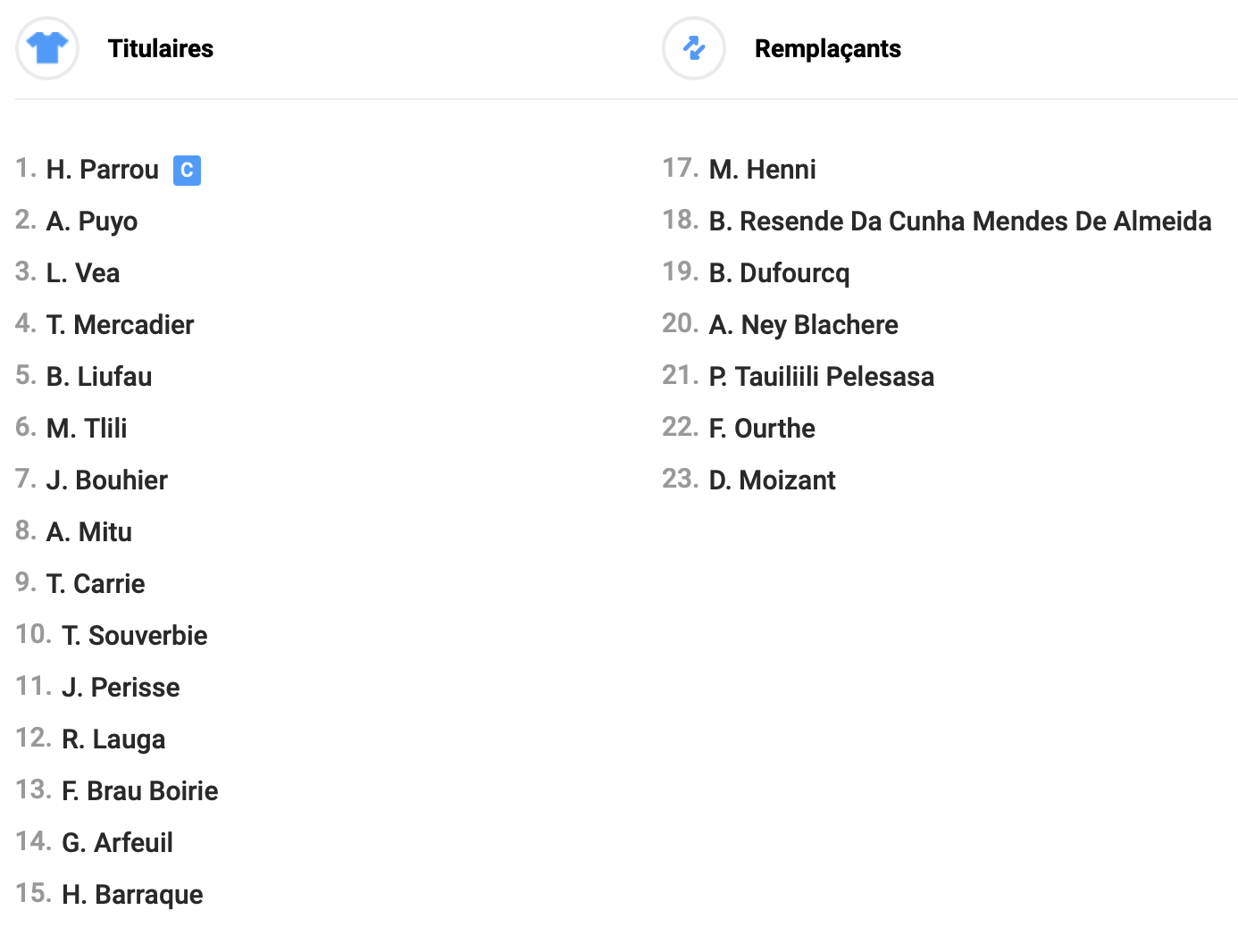Click number 8 A. Mitu
Viewport: 1238px width, 952px height.
[x=89, y=532]
